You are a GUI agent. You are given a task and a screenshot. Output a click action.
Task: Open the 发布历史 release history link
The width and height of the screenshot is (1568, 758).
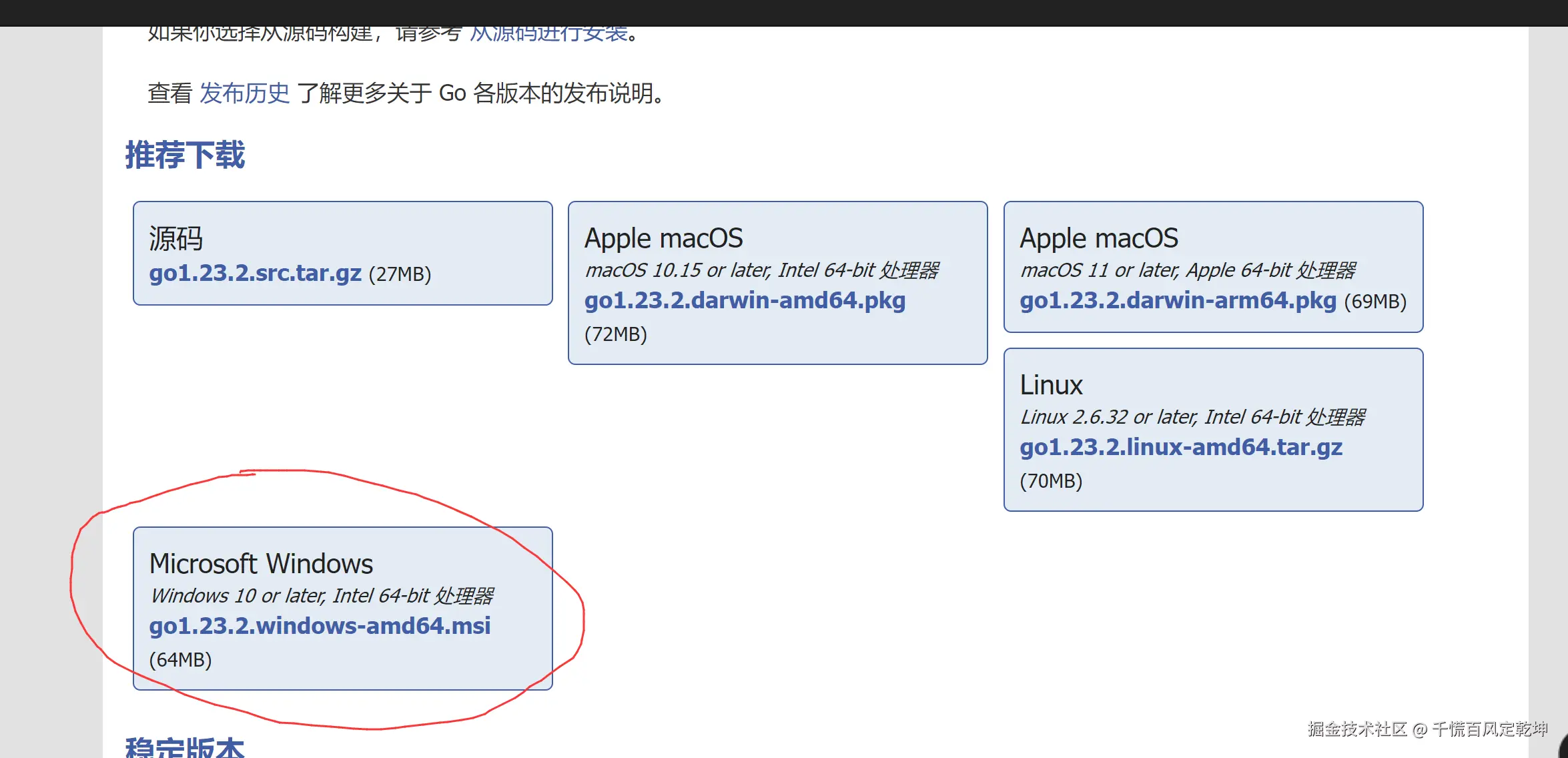(x=244, y=93)
